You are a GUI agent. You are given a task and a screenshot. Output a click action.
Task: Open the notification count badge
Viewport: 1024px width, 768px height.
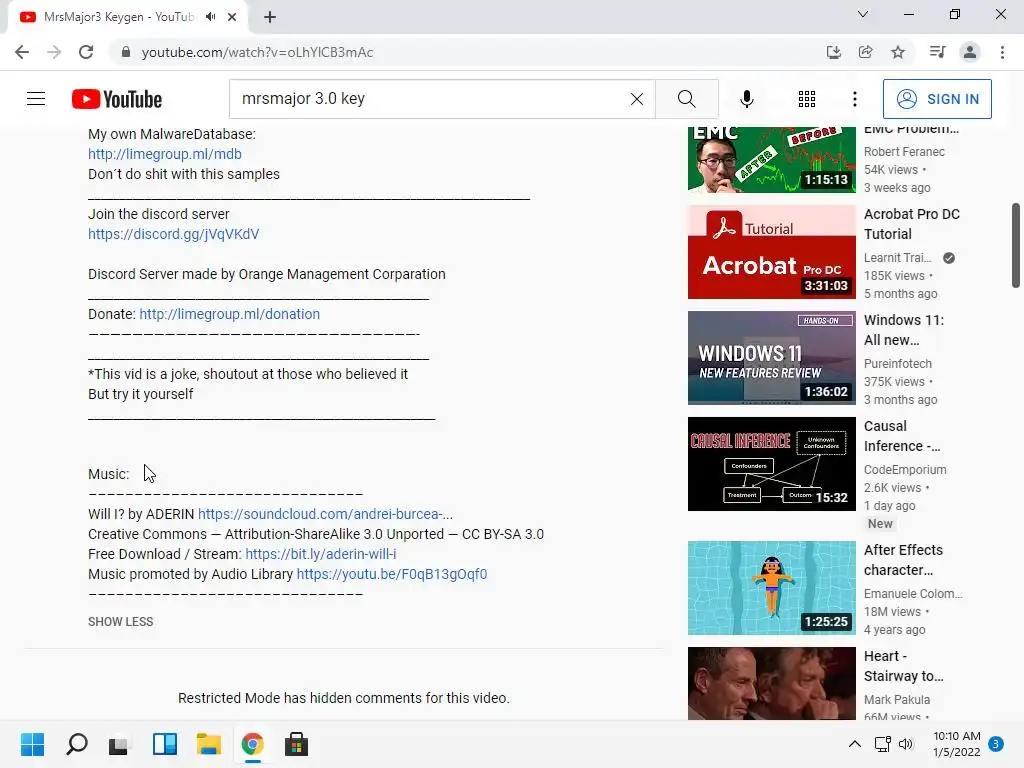coord(996,744)
